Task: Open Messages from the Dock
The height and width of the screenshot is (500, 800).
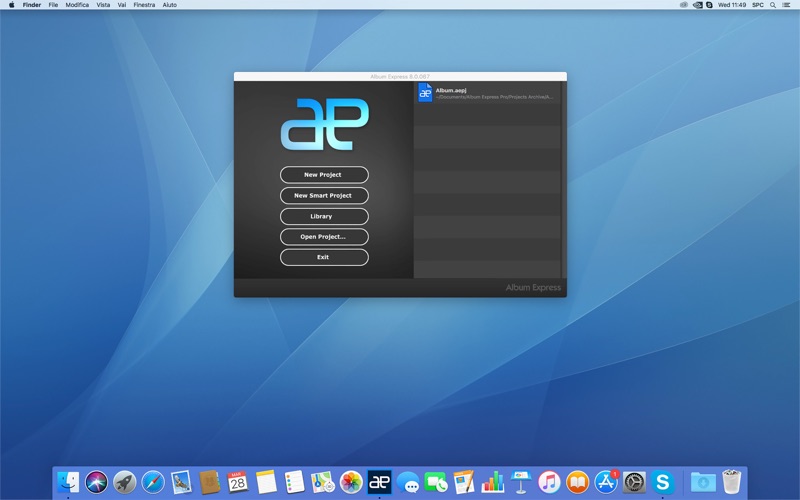Action: point(408,482)
